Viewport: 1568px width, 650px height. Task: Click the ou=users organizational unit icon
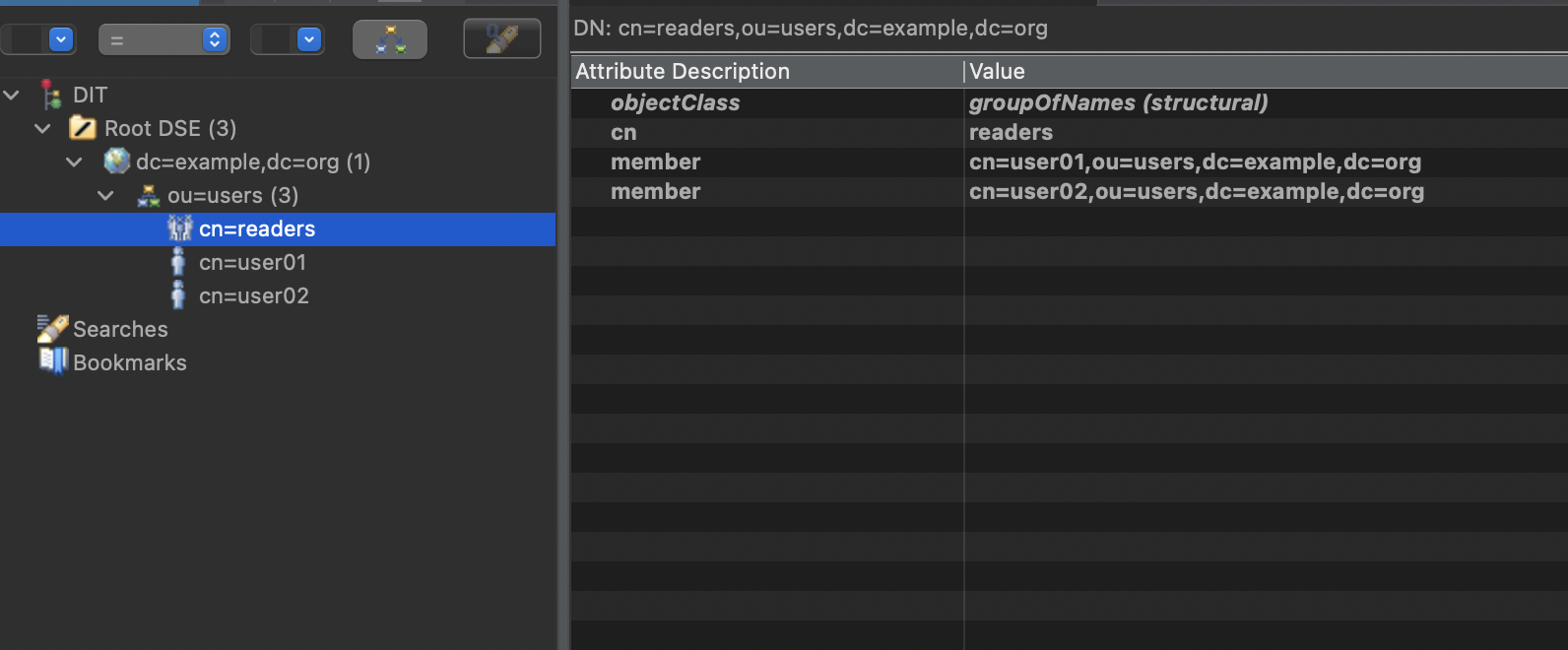(x=148, y=195)
